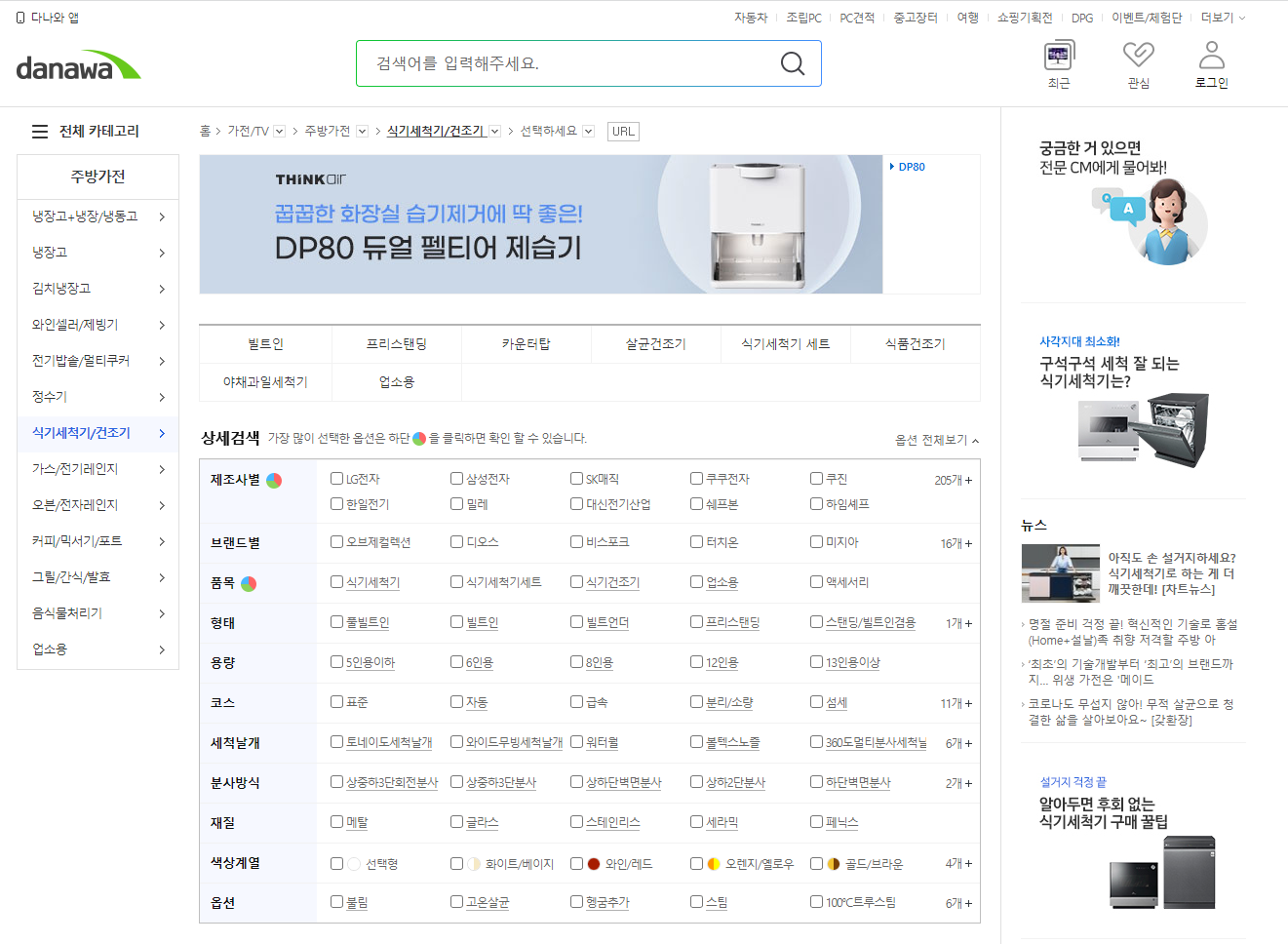This screenshot has height=944, width=1288.
Task: Click the login (로그인) person icon
Action: (x=1212, y=55)
